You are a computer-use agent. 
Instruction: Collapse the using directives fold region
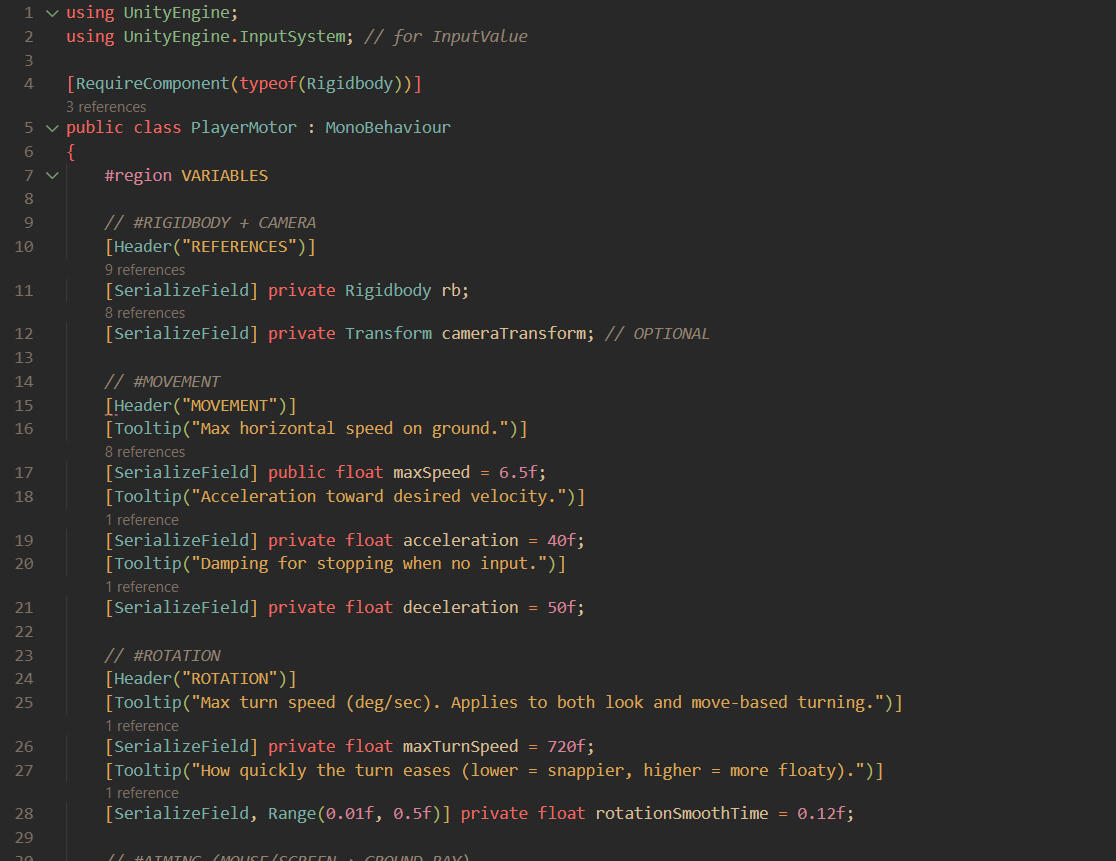coord(52,12)
